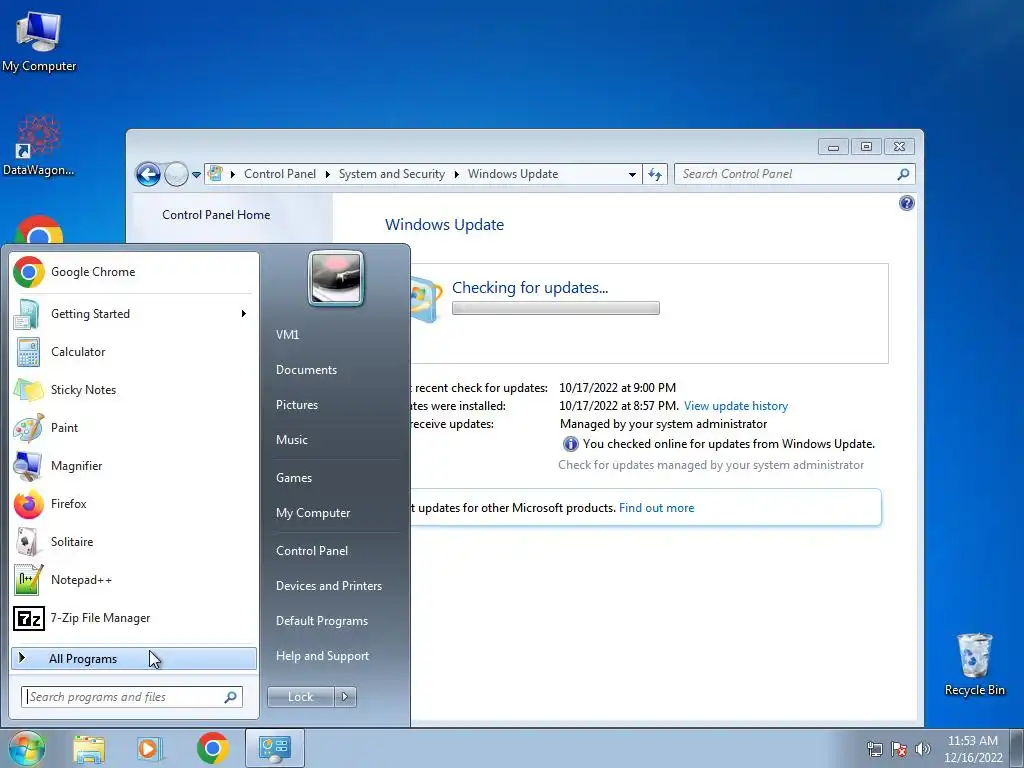Click System and Security in breadcrumb

click(x=391, y=174)
